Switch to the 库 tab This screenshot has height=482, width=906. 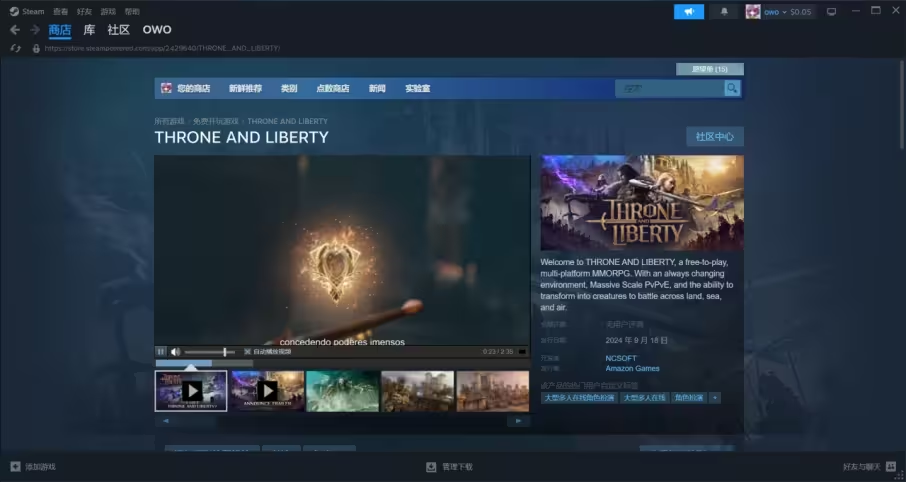coord(89,30)
